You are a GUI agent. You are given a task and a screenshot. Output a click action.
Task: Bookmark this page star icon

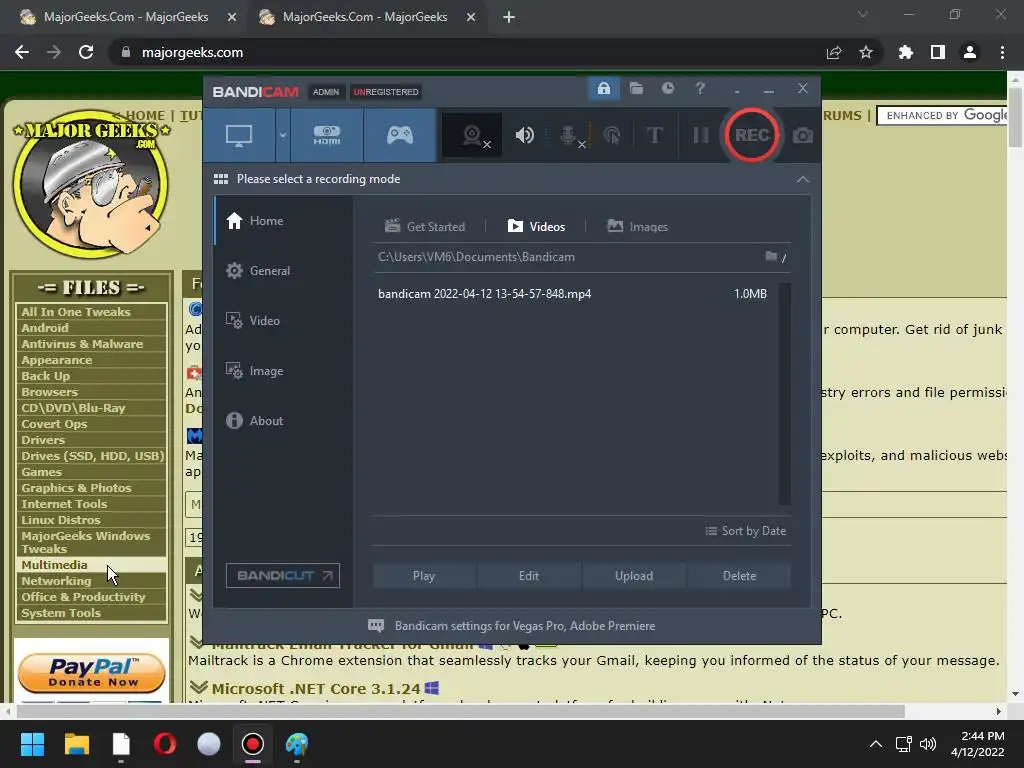point(866,52)
